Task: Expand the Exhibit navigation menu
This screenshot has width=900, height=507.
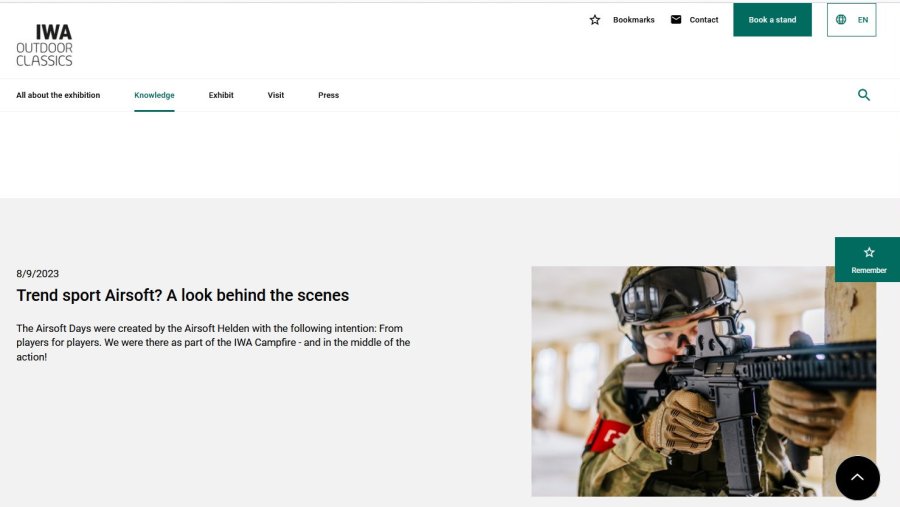Action: tap(221, 95)
